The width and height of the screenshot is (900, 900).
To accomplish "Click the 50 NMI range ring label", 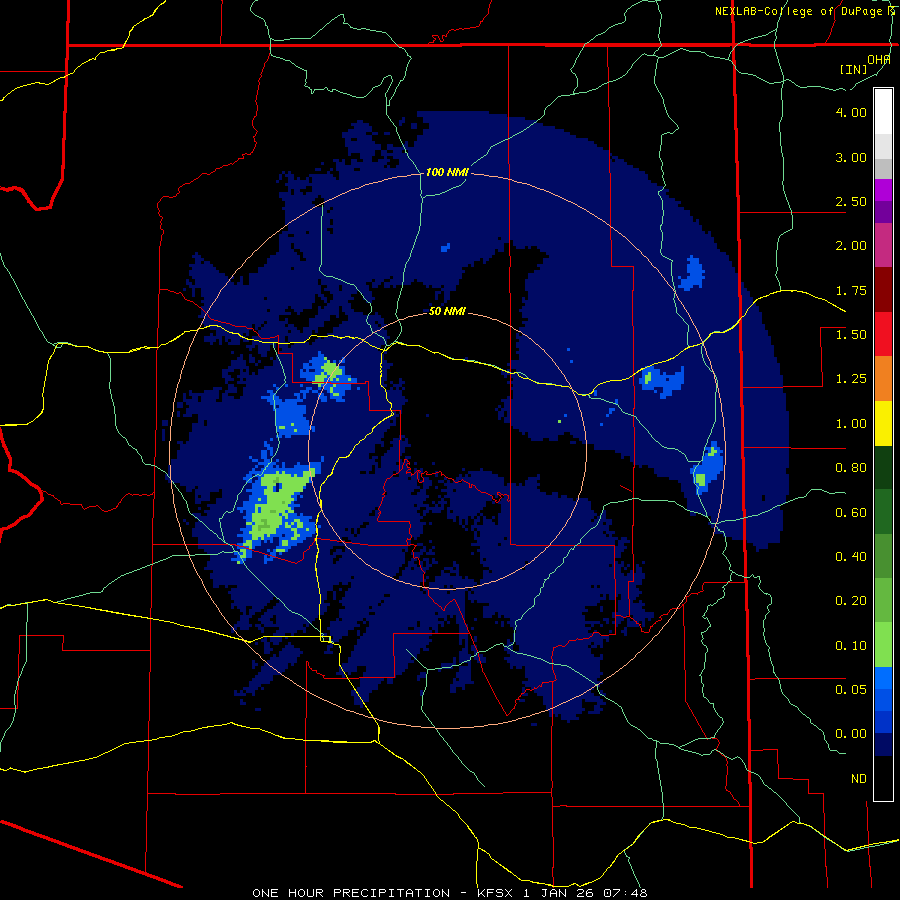I will tap(447, 312).
